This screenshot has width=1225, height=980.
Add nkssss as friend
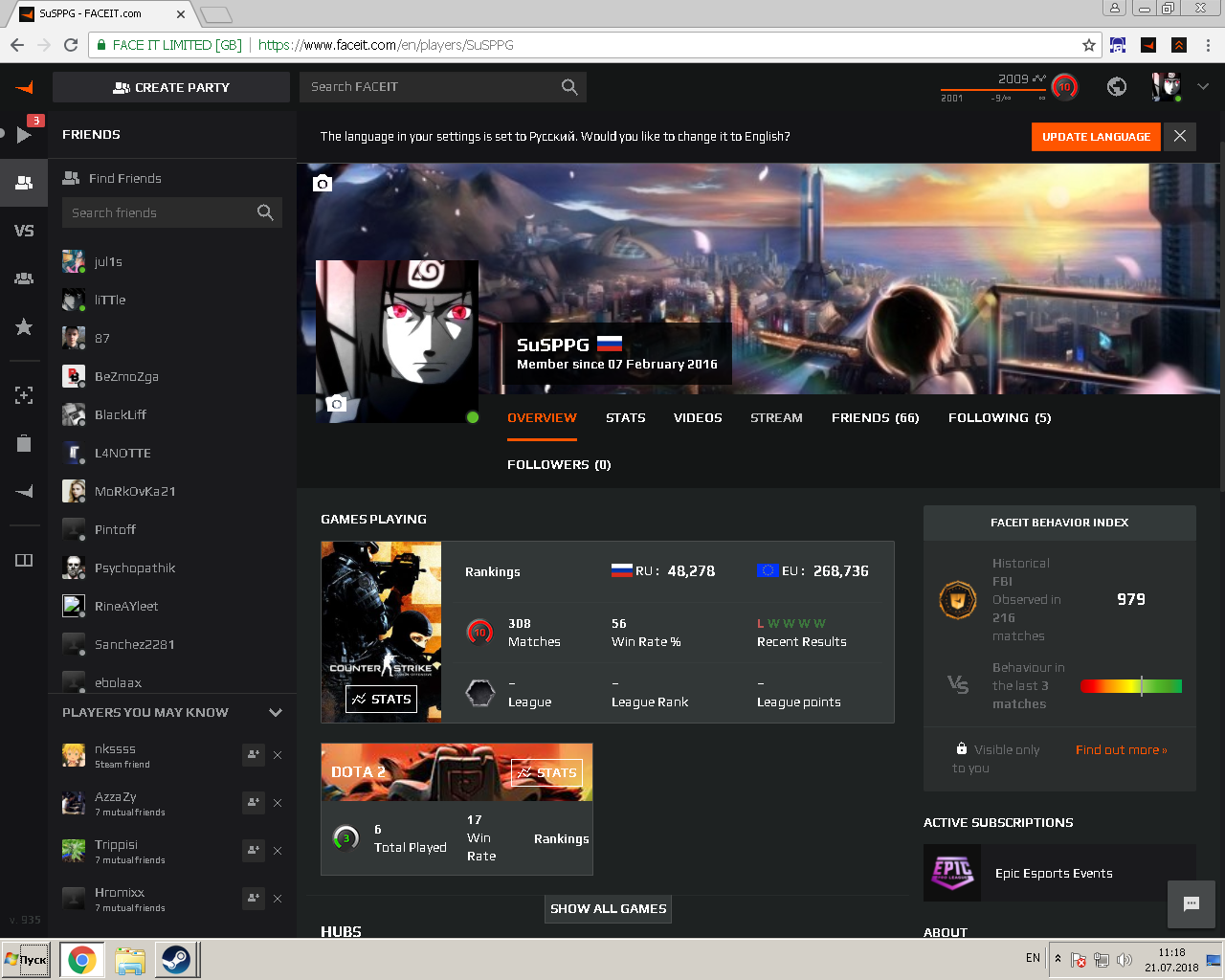(x=253, y=755)
